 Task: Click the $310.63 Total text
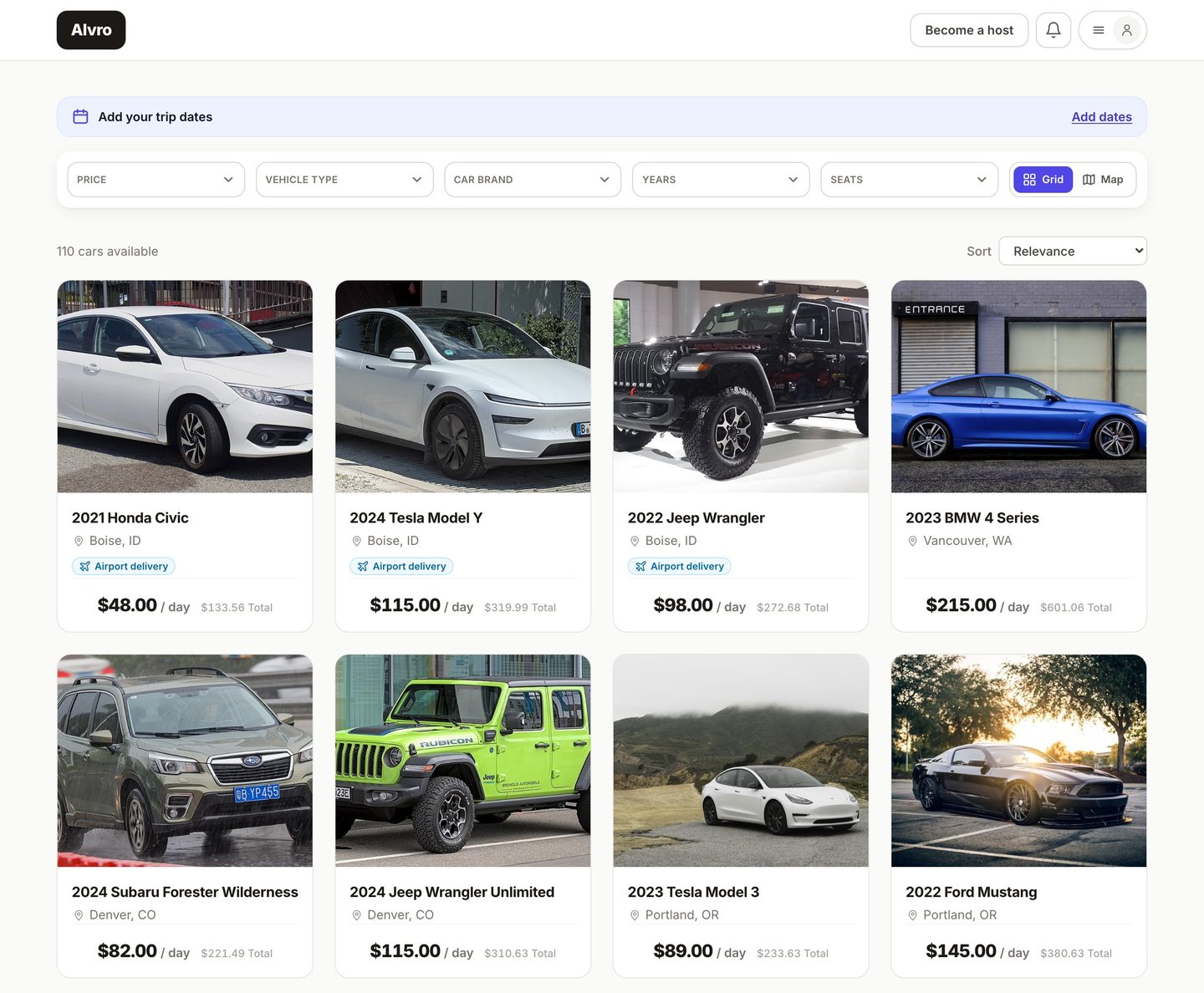520,954
